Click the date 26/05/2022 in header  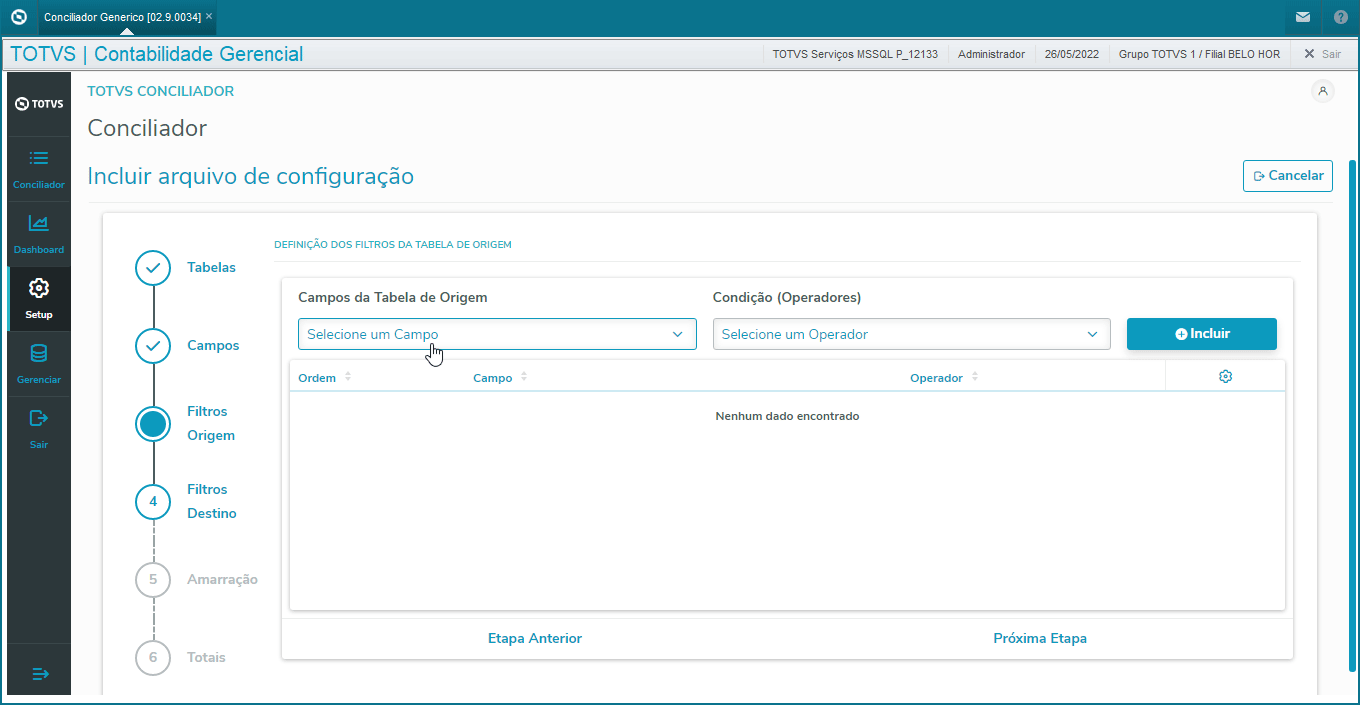click(1071, 54)
